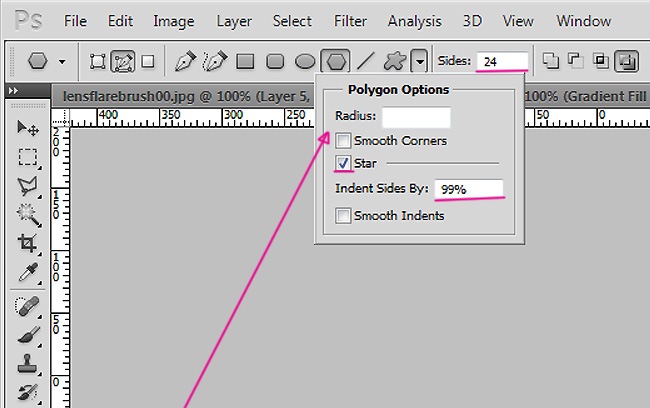Viewport: 650px width, 408px height.
Task: Select the Fill Pixels mode icon
Action: 148,62
